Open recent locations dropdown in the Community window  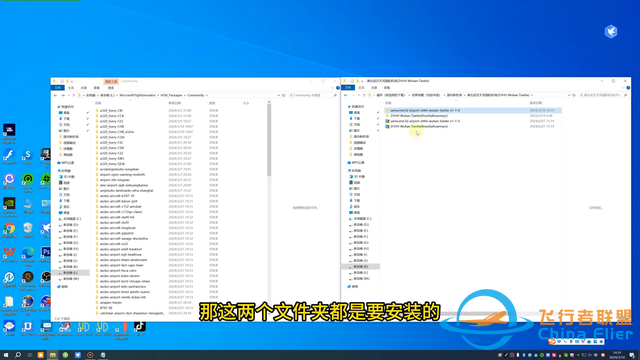68,95
